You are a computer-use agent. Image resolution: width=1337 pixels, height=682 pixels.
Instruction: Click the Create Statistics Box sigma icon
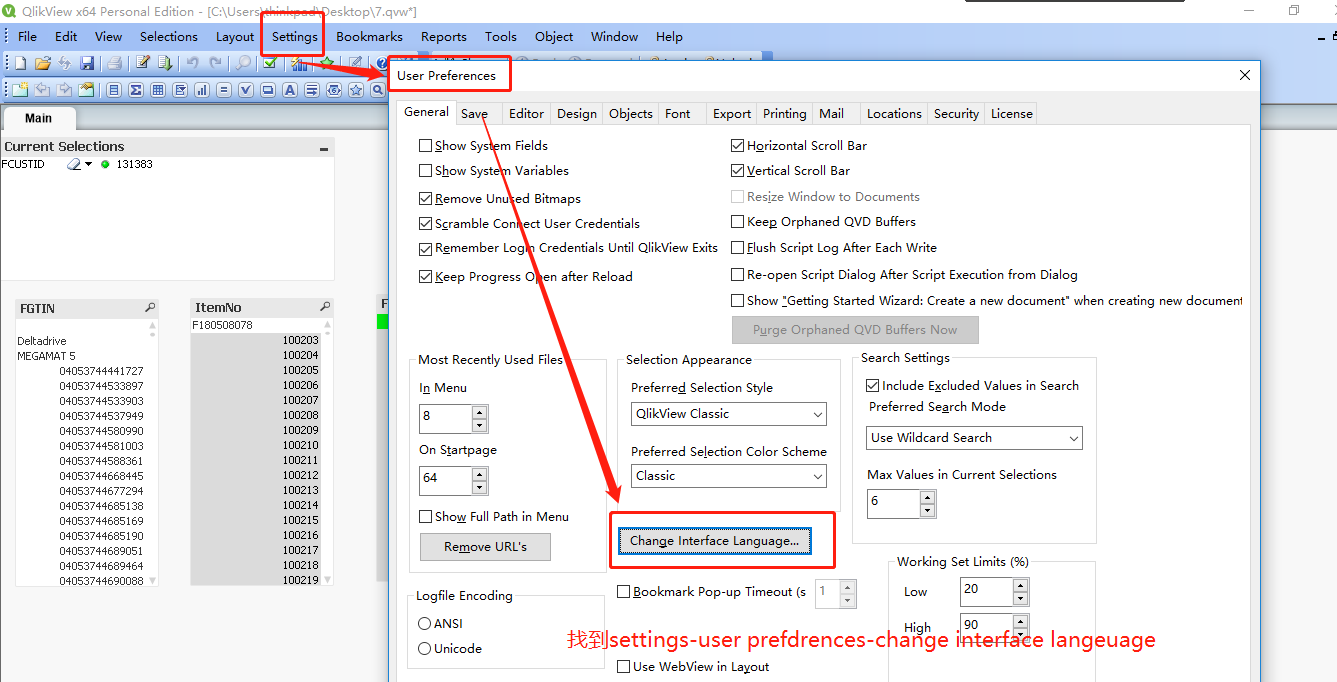click(x=136, y=90)
